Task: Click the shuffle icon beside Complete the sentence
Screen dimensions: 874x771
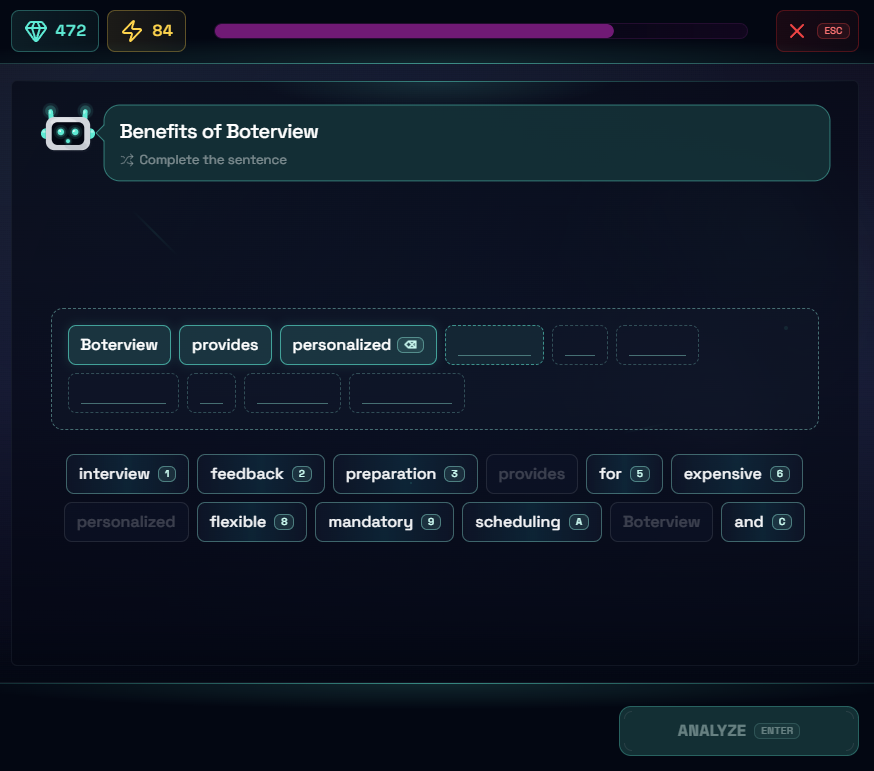Action: tap(127, 160)
